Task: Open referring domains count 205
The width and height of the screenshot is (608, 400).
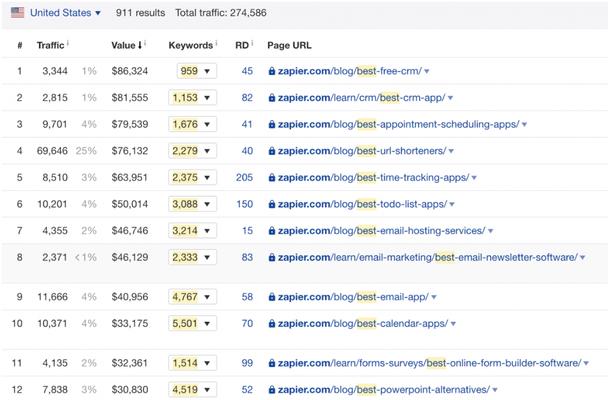Action: click(244, 178)
